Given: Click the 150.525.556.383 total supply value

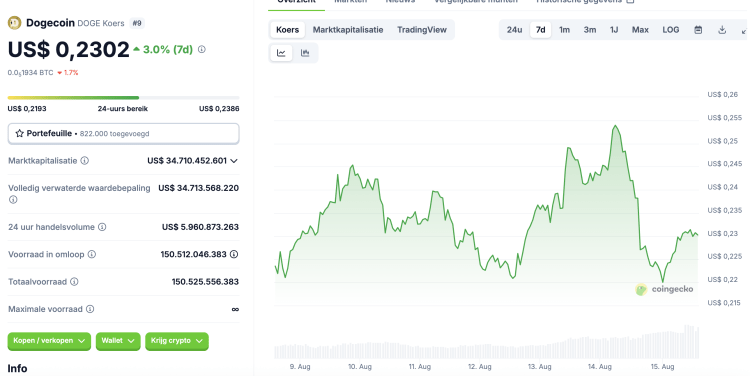Looking at the screenshot, I should (205, 282).
